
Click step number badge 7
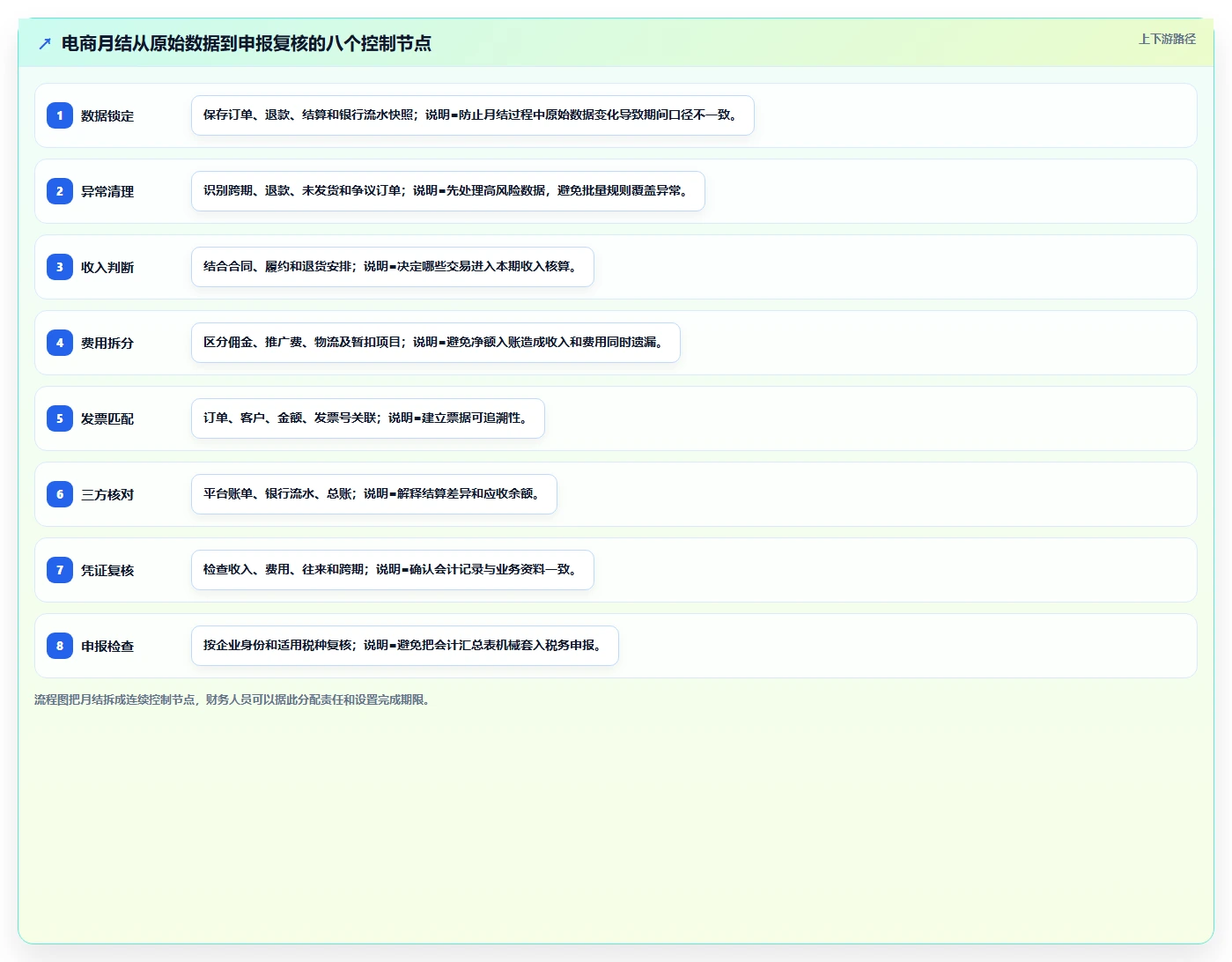coord(60,570)
